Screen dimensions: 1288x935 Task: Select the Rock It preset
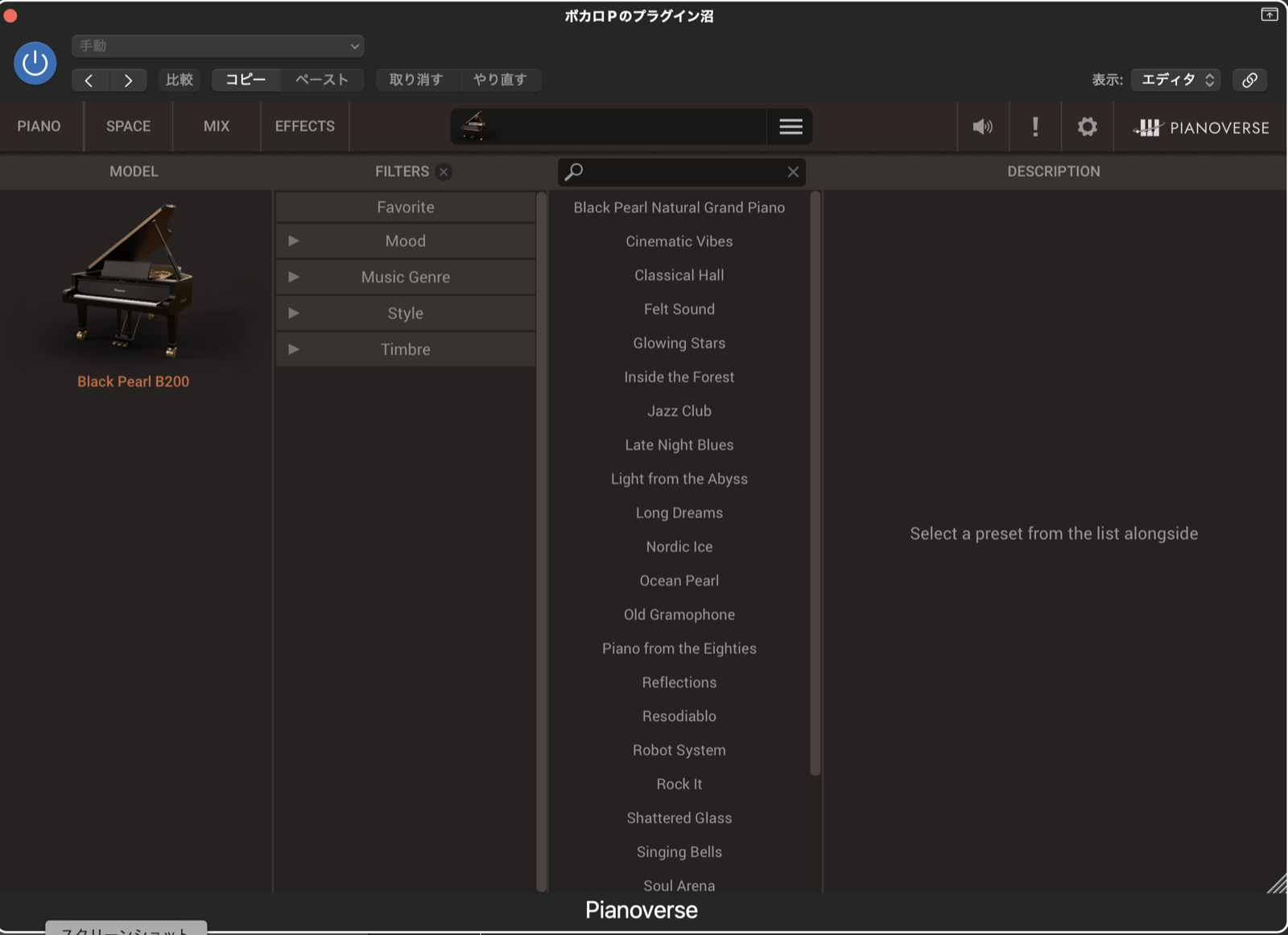click(x=679, y=784)
